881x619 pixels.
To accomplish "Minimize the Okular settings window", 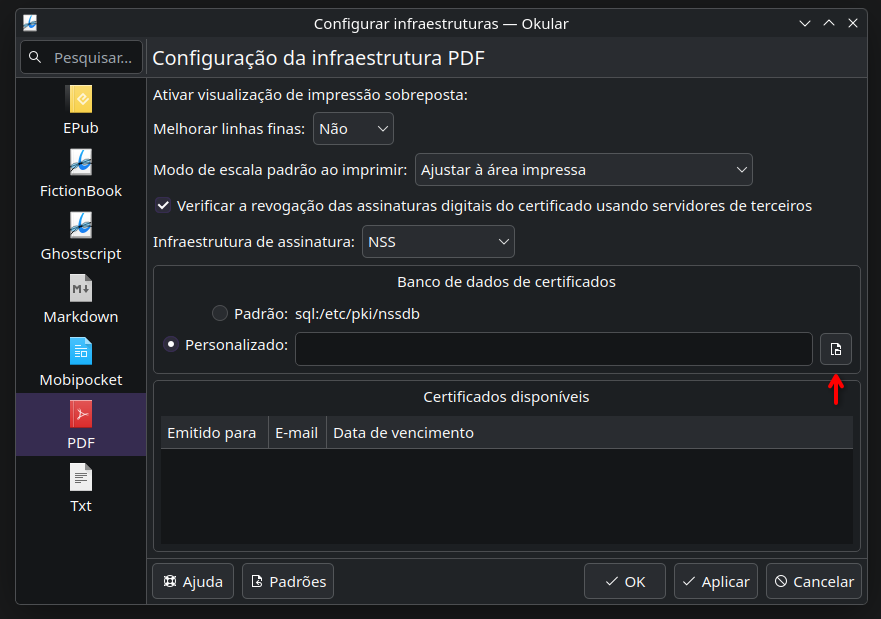I will tap(805, 24).
